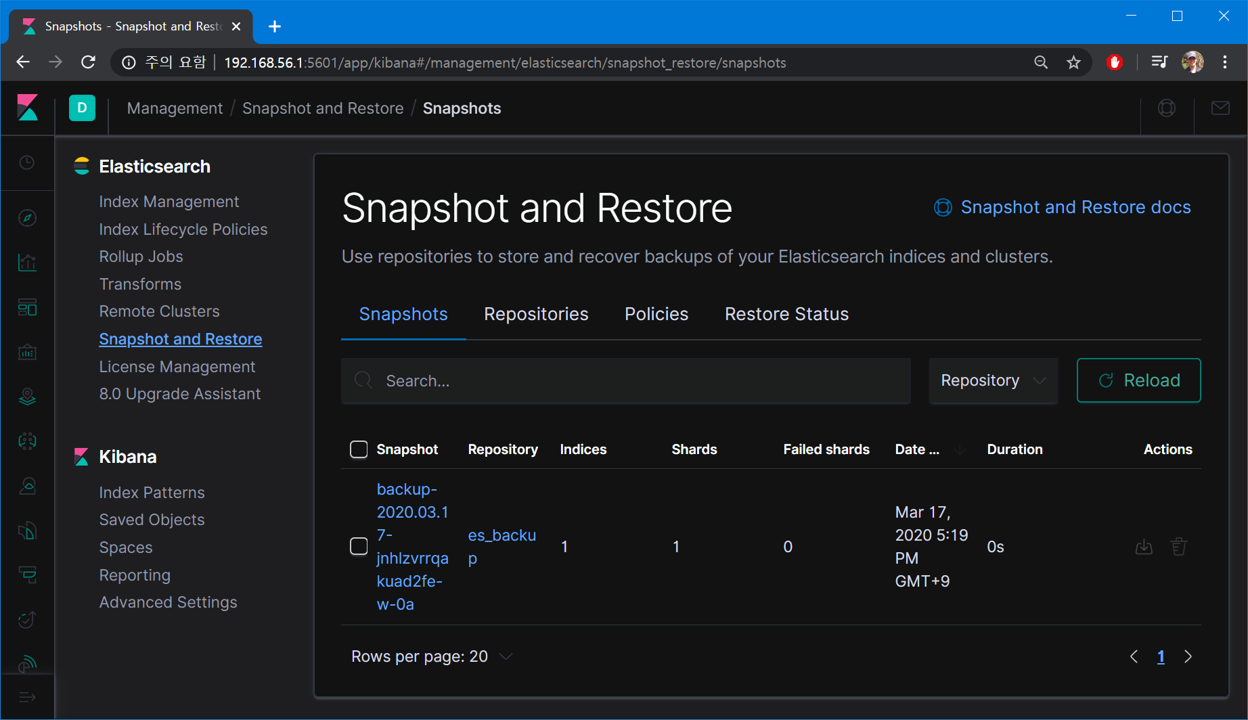Open 8.0 Upgrade Assistant menu item
The width and height of the screenshot is (1248, 720).
[x=180, y=394]
